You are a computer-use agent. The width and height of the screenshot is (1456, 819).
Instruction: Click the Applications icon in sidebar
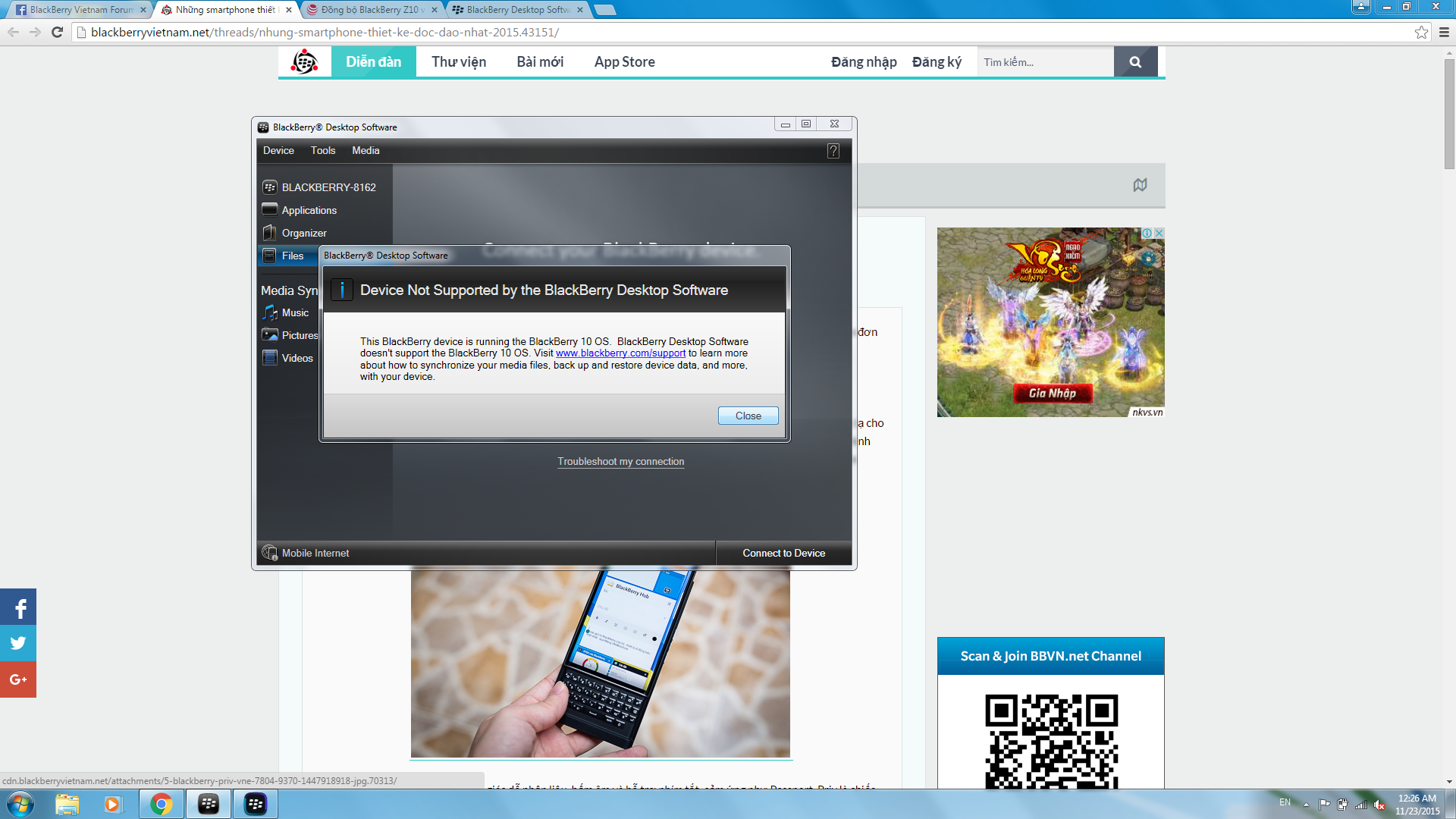[x=269, y=209]
